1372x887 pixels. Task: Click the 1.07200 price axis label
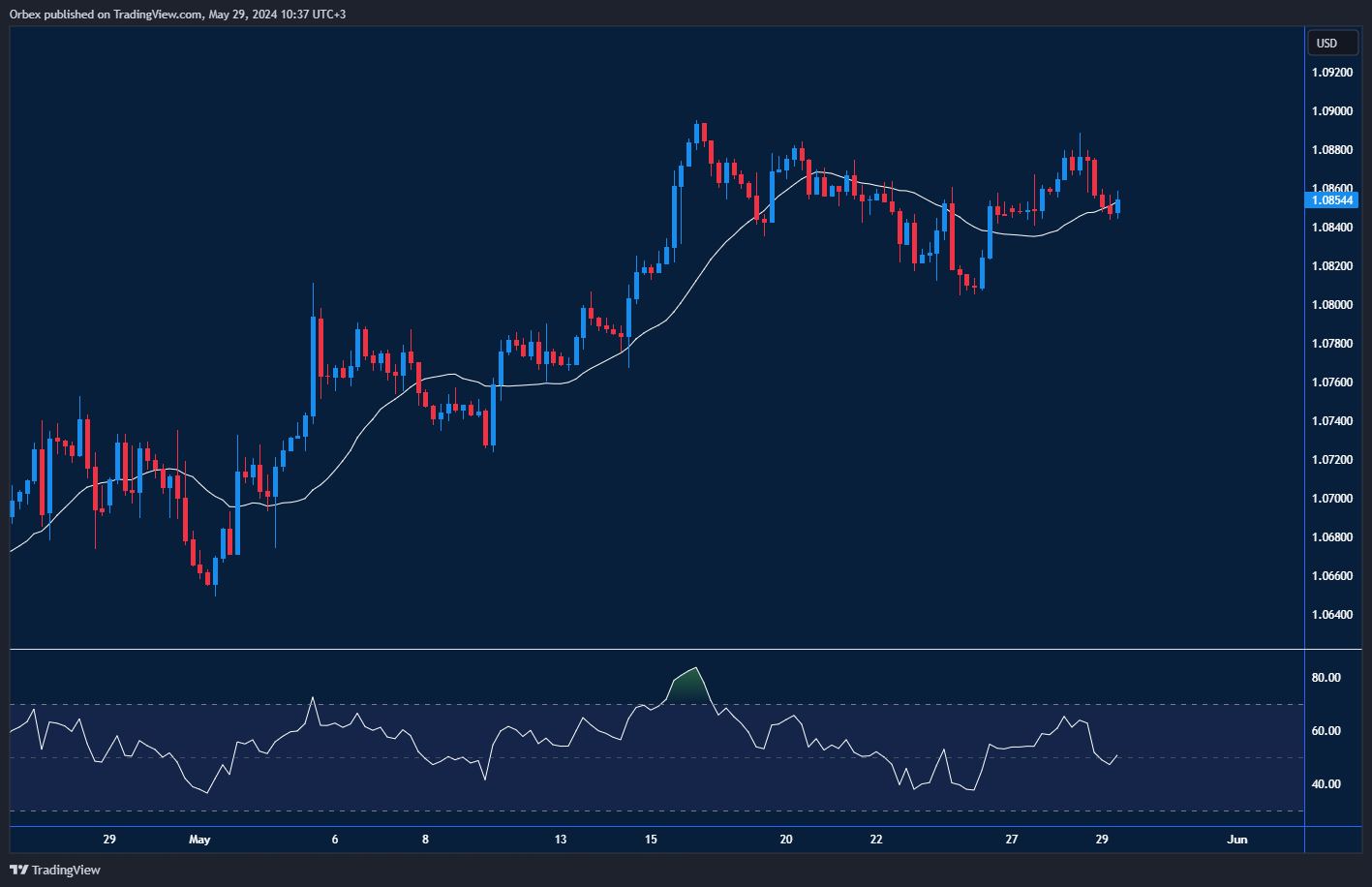(1332, 460)
